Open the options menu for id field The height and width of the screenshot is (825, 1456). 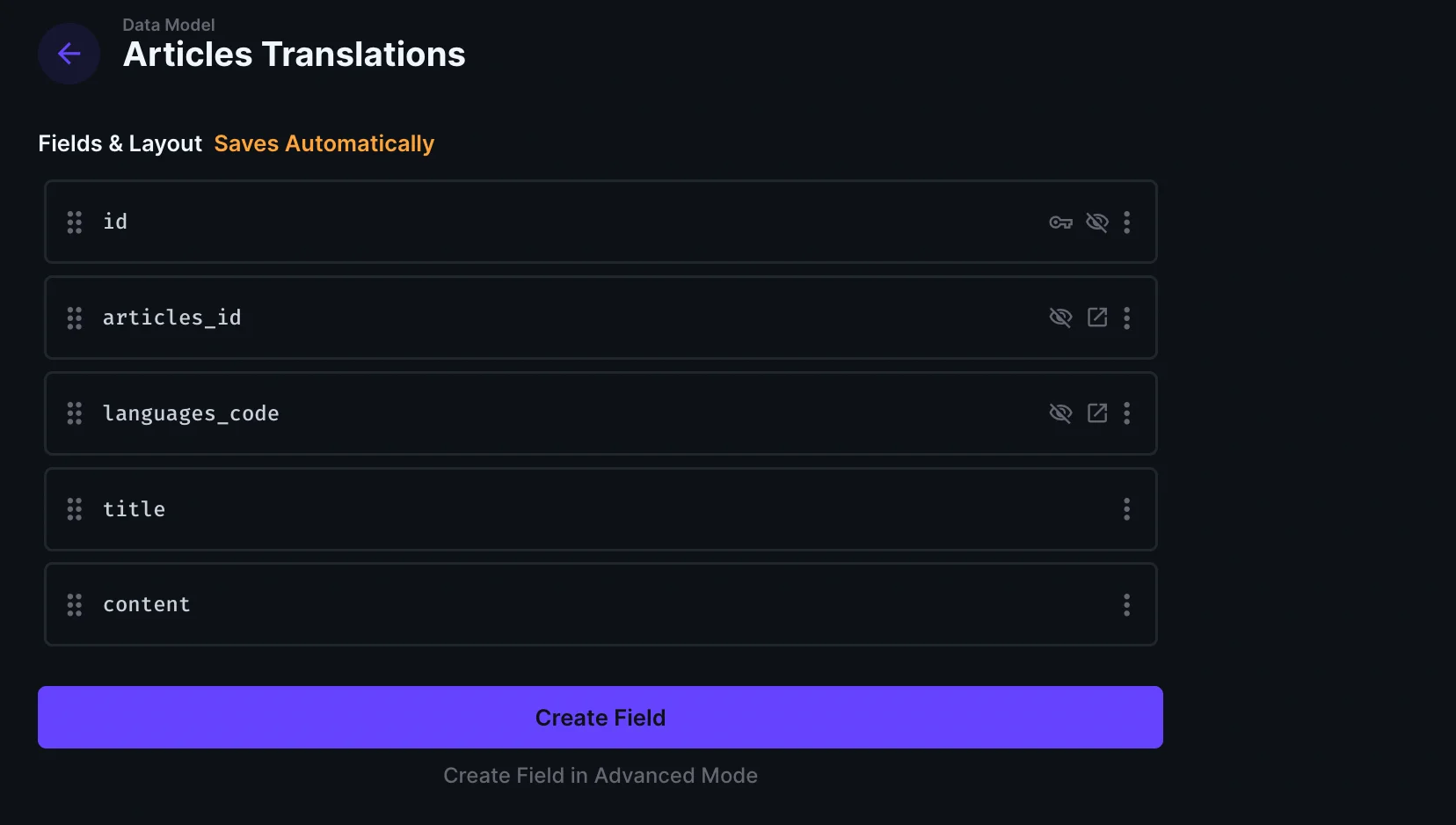click(x=1126, y=223)
